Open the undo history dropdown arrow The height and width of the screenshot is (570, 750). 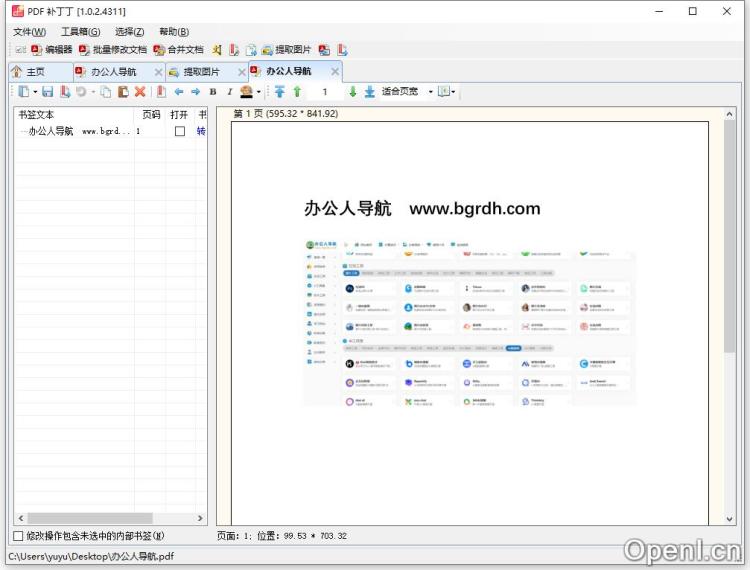(93, 92)
